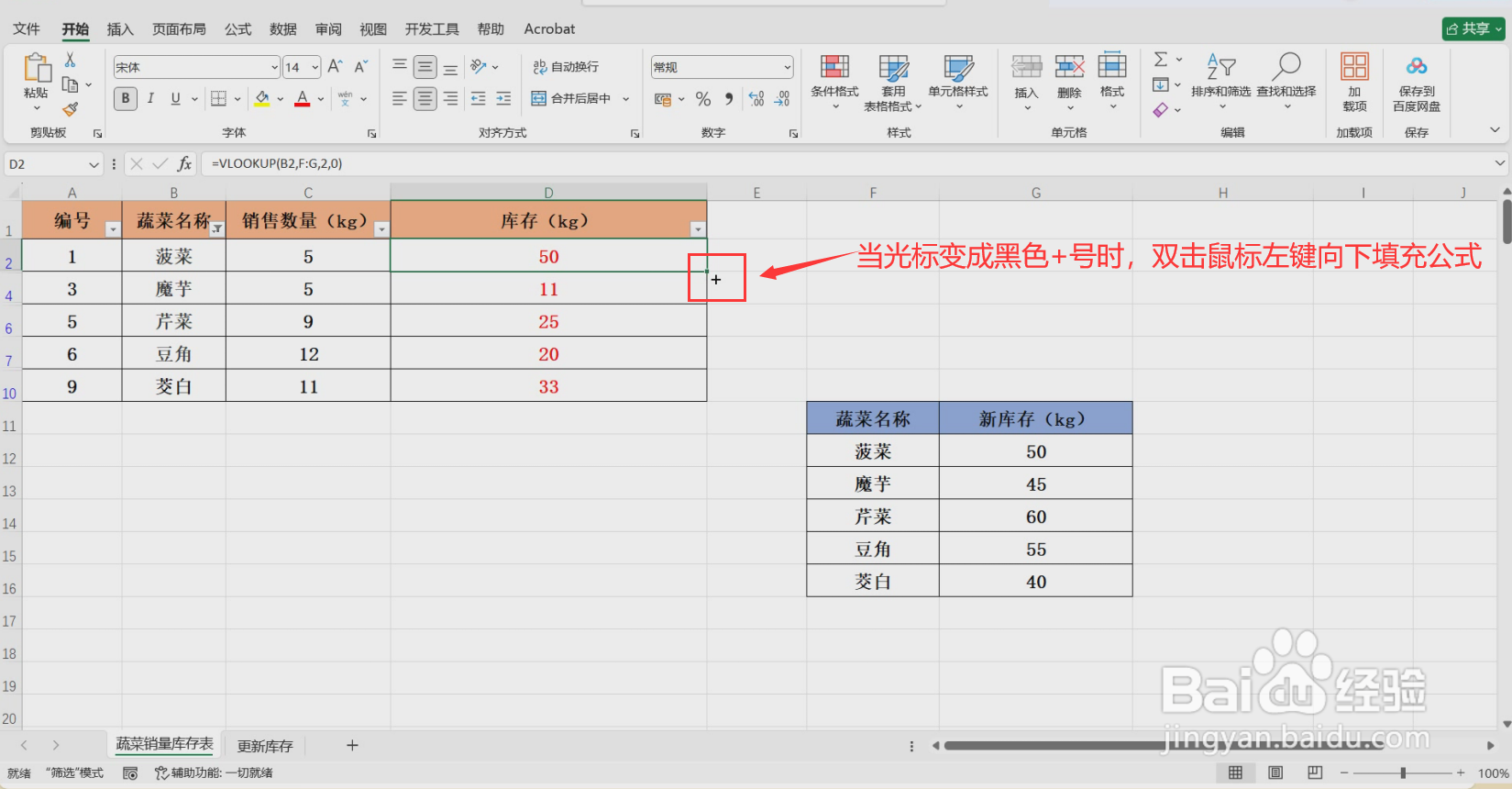The image size is (1512, 789).
Task: Switch to the 数据 (Data) tab
Action: 283,29
